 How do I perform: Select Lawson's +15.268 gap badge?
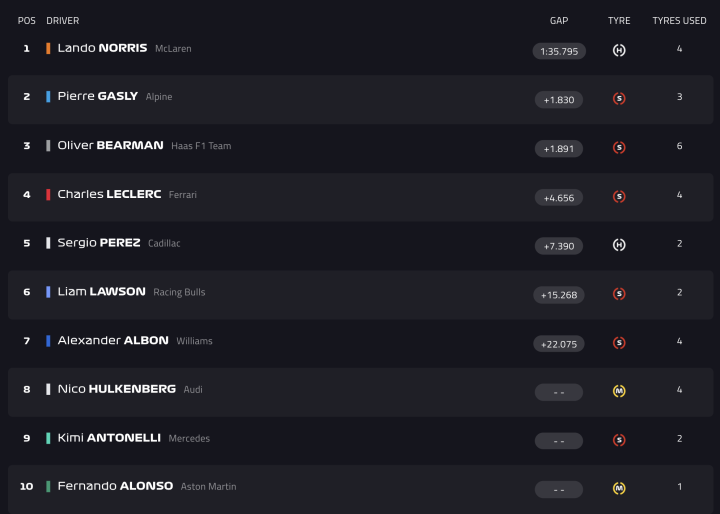[559, 294]
